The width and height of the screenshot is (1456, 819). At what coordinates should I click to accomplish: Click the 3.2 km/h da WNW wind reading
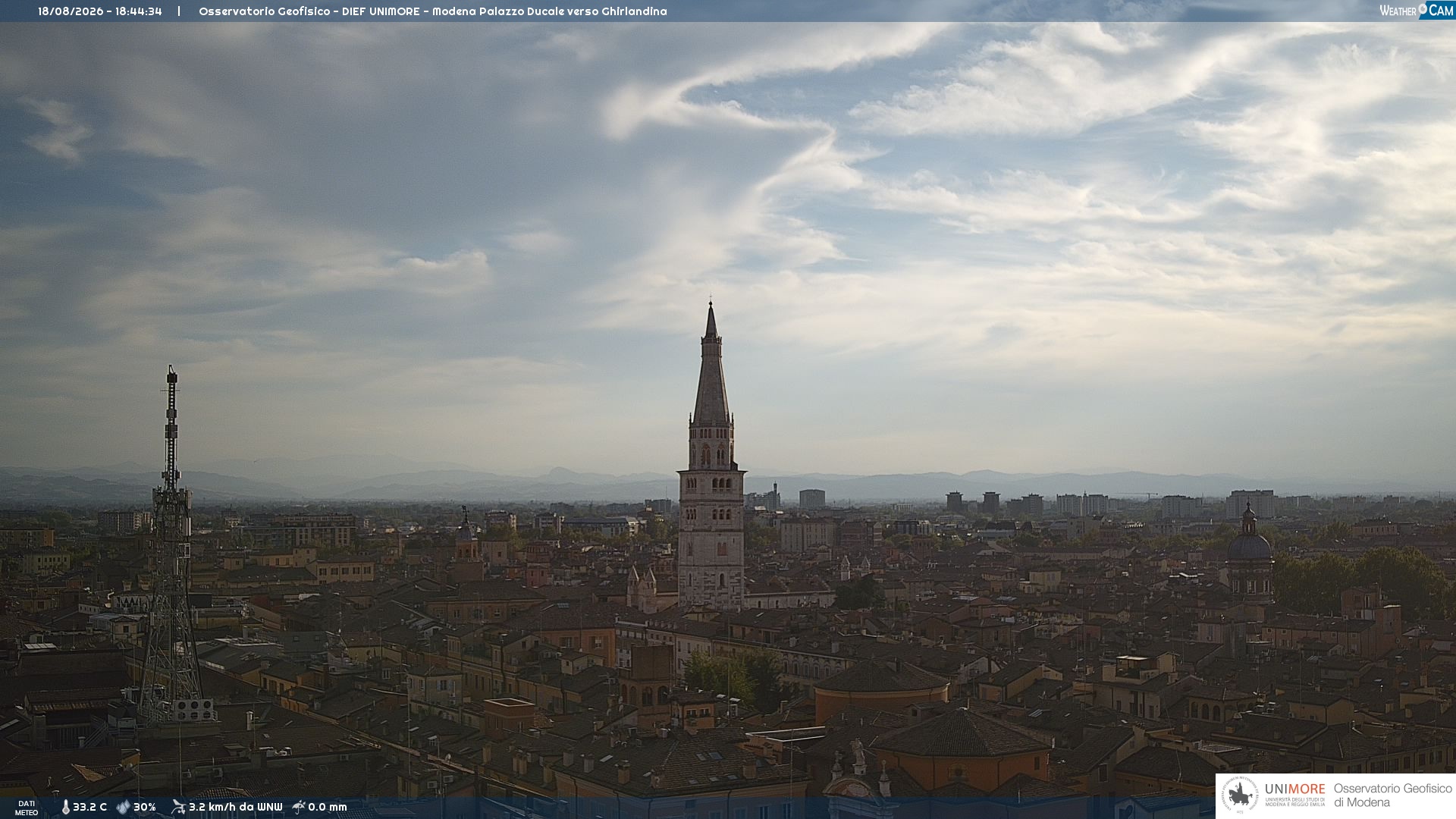tap(235, 808)
